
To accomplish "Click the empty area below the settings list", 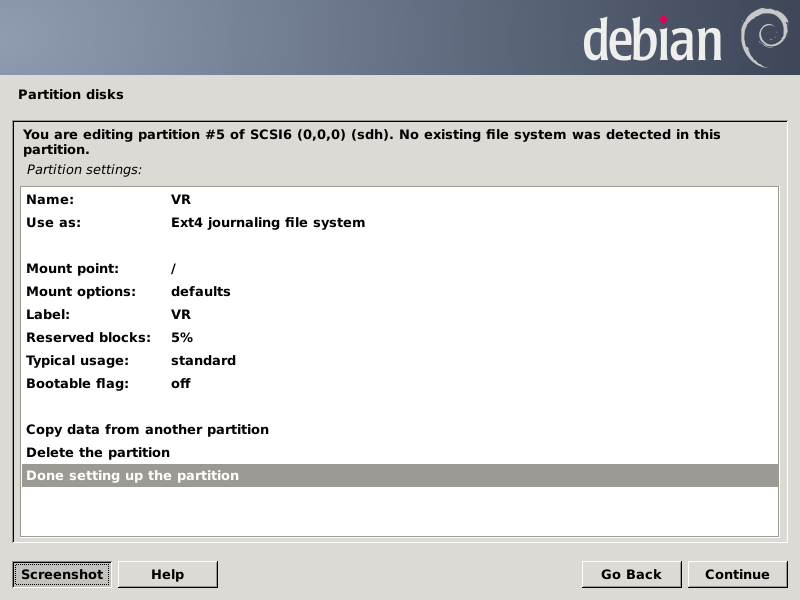I will tap(400, 511).
